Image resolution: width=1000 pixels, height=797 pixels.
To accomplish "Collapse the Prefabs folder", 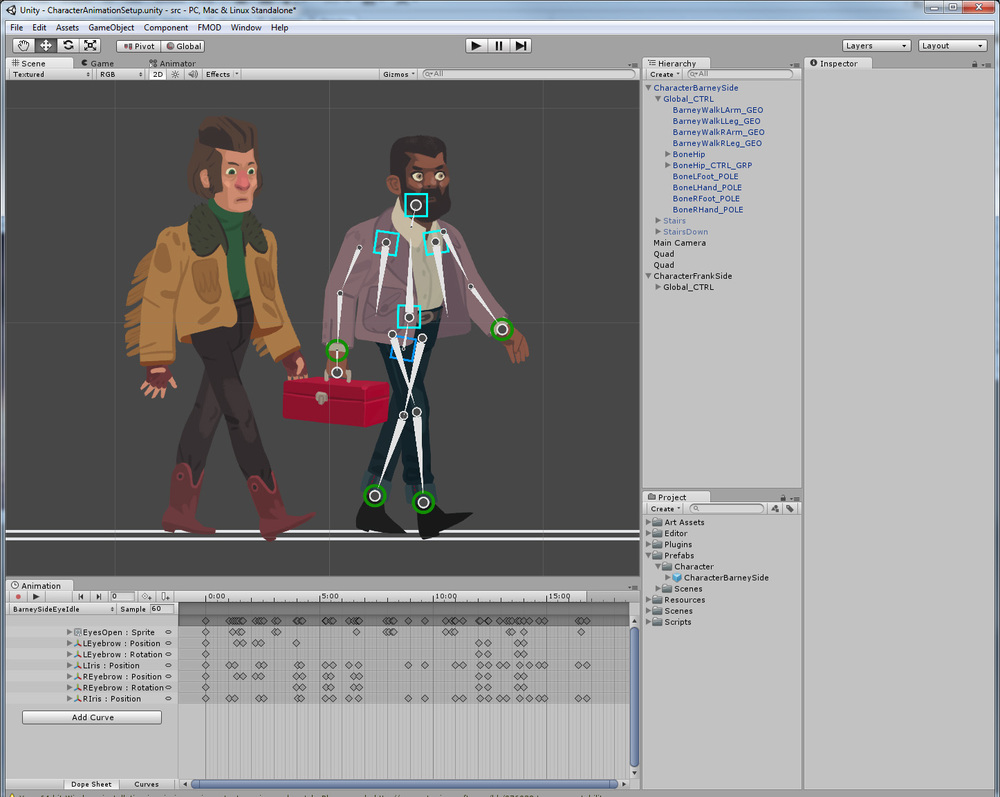I will 649,555.
